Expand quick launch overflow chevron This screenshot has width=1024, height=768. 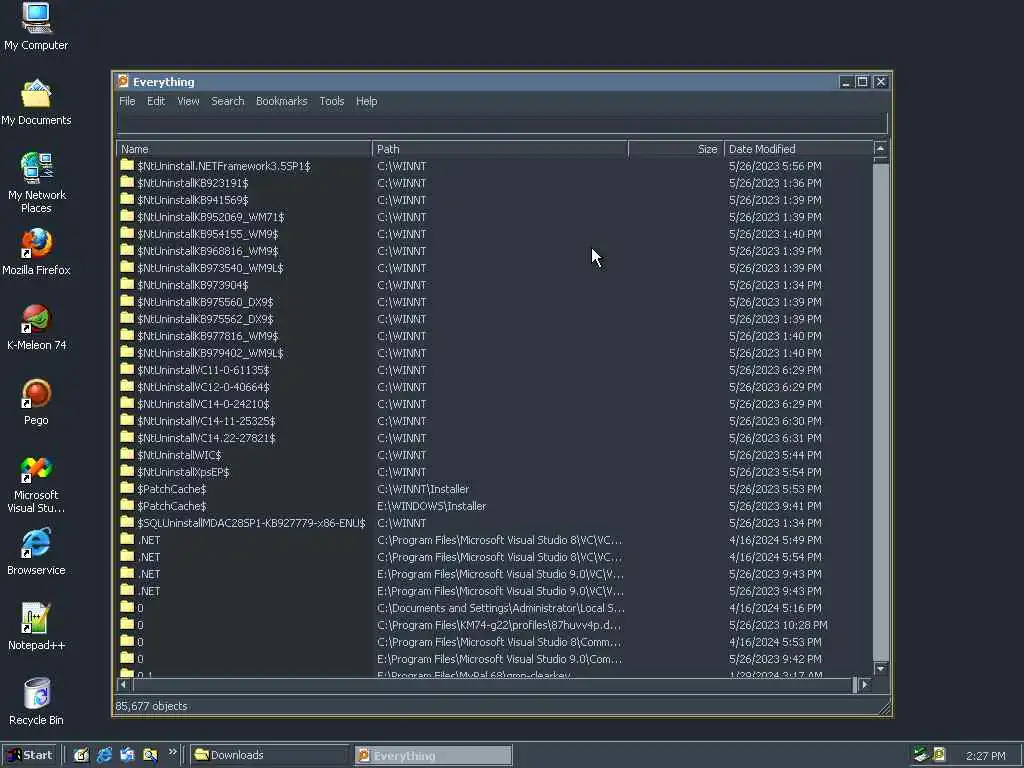point(172,752)
